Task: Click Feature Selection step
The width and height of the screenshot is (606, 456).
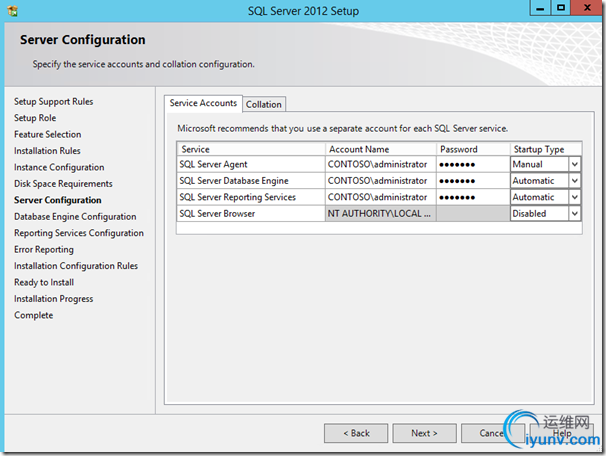Action: (x=48, y=134)
